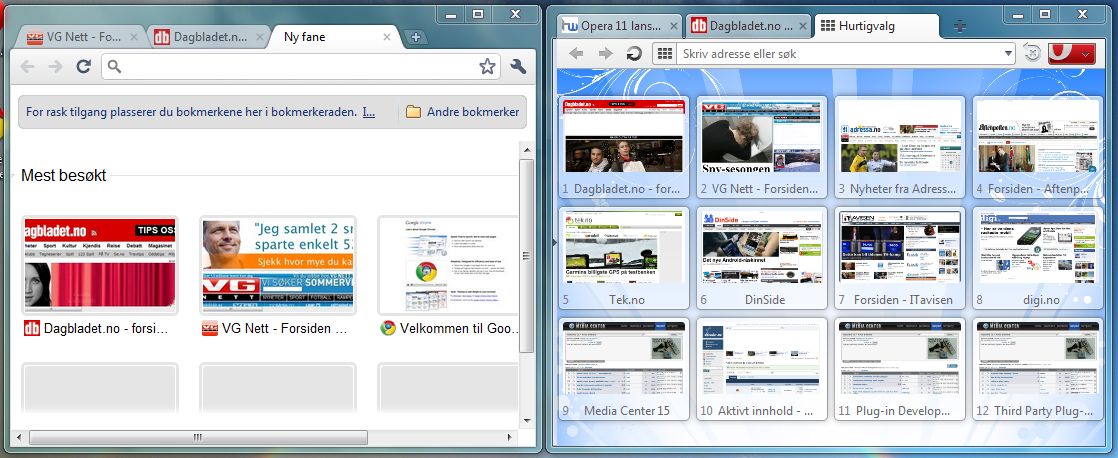Go forward in the Chrome window
This screenshot has height=458, width=1118.
click(55, 67)
